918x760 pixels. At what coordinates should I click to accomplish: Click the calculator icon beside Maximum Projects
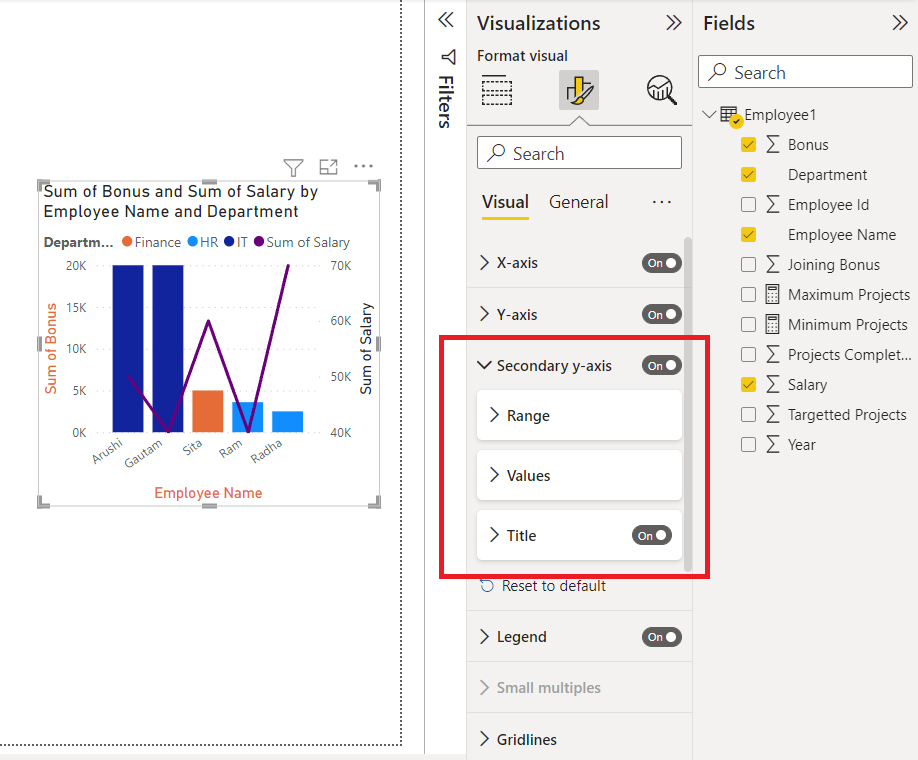point(773,294)
